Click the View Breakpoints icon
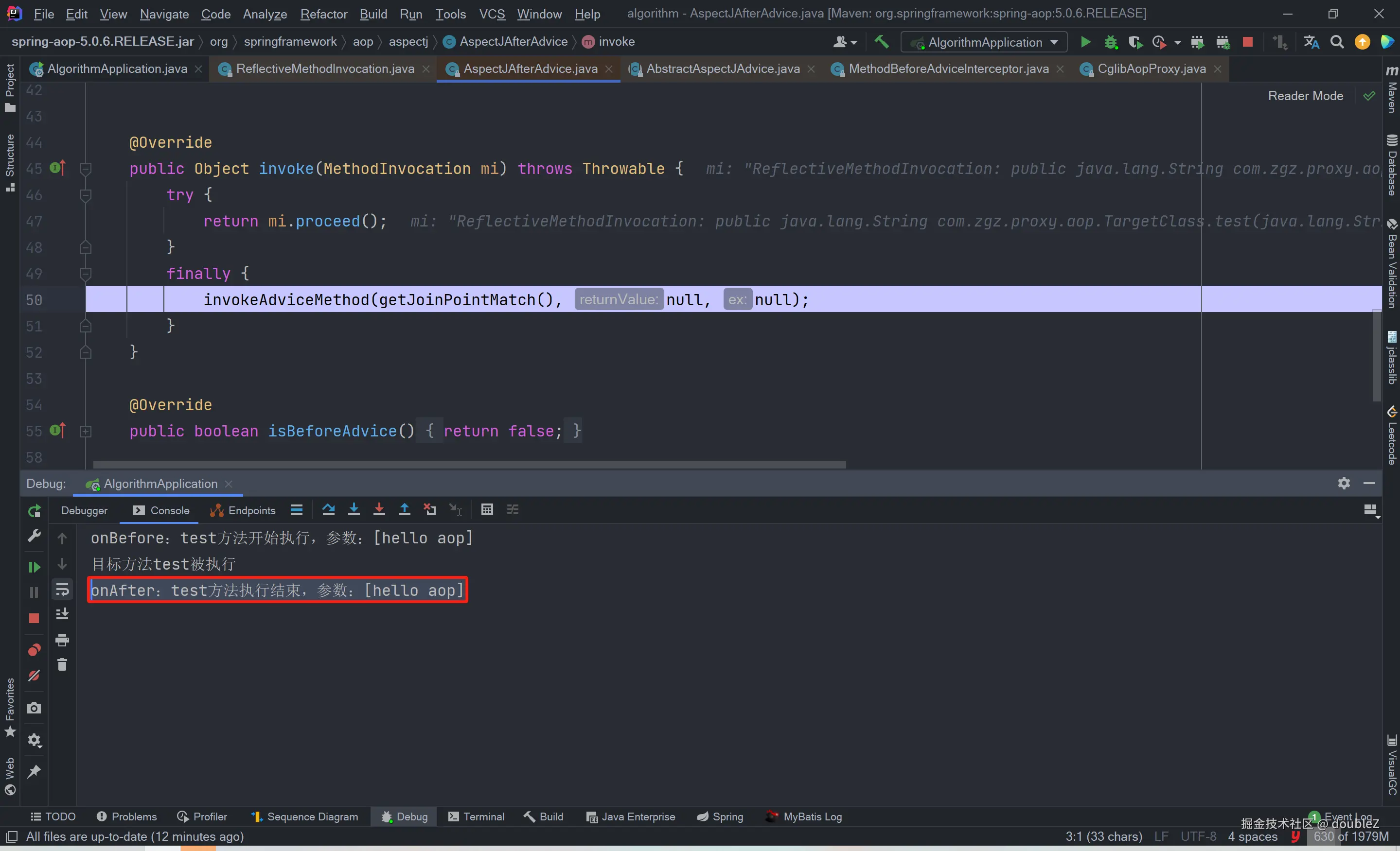 (34, 649)
